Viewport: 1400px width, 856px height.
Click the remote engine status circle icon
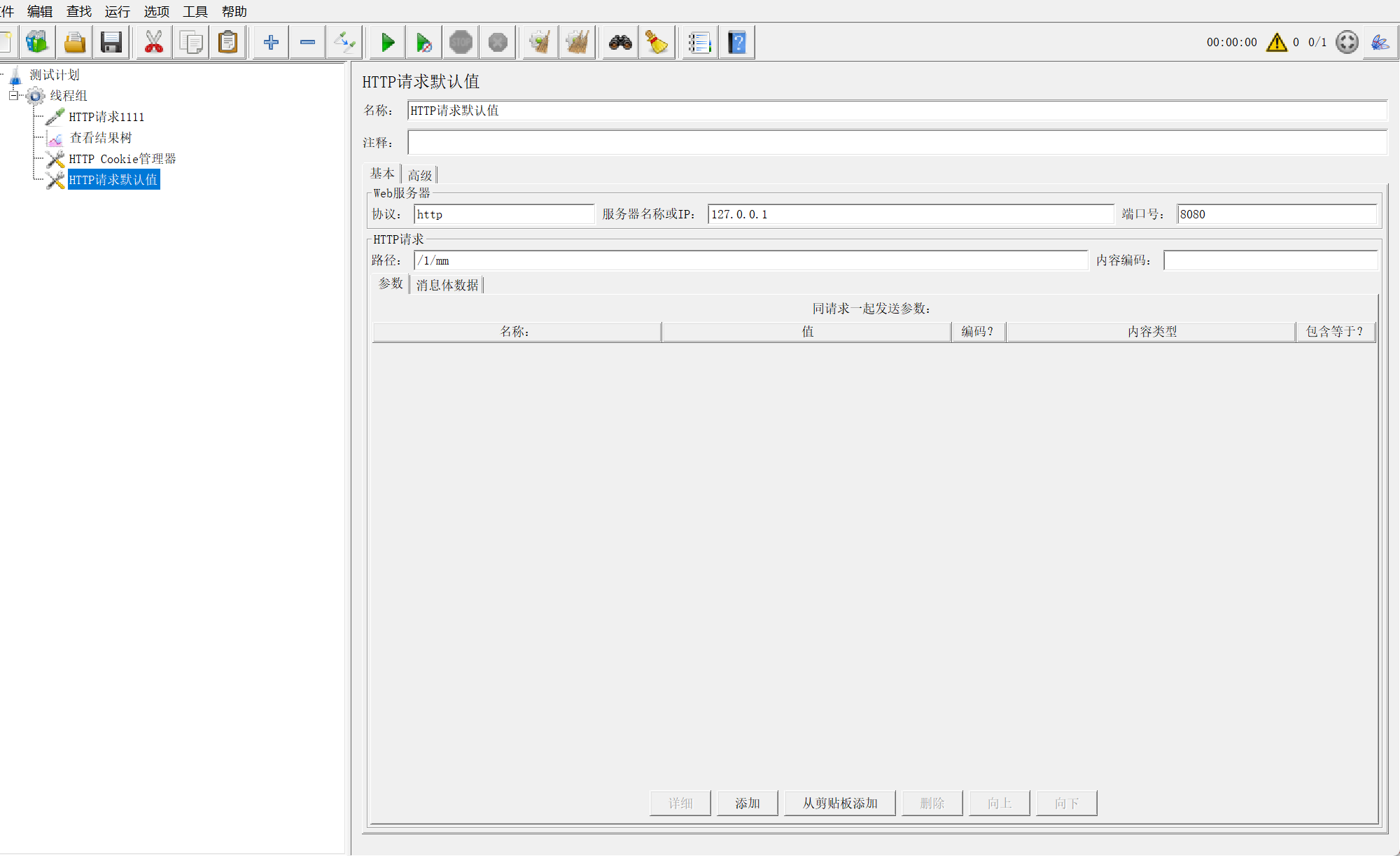1347,42
